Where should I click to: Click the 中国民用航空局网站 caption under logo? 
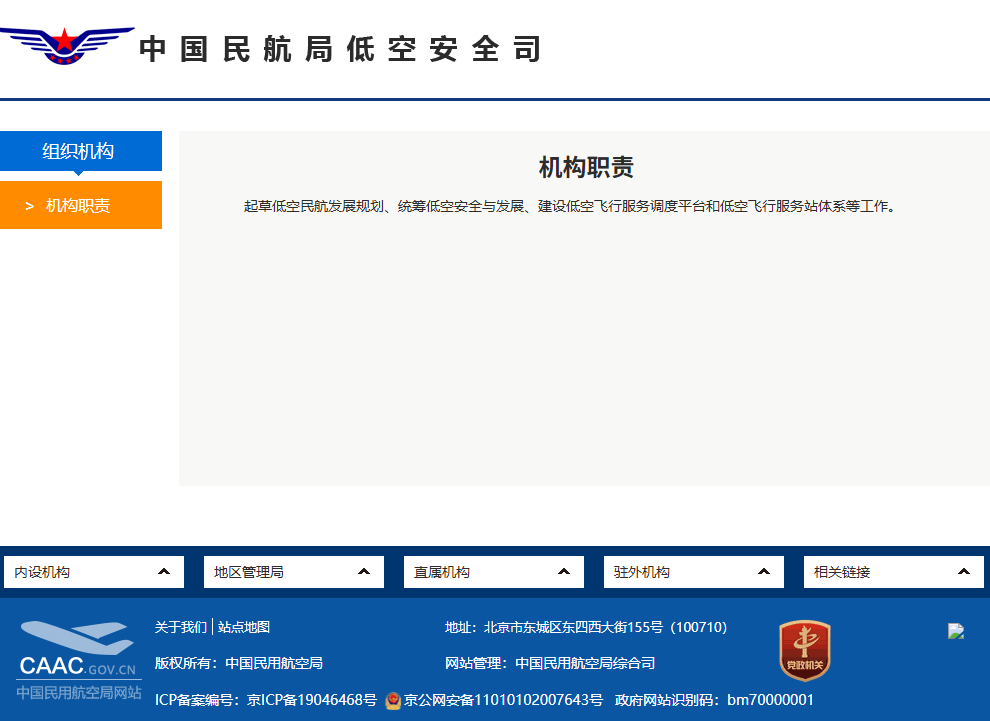click(x=79, y=693)
